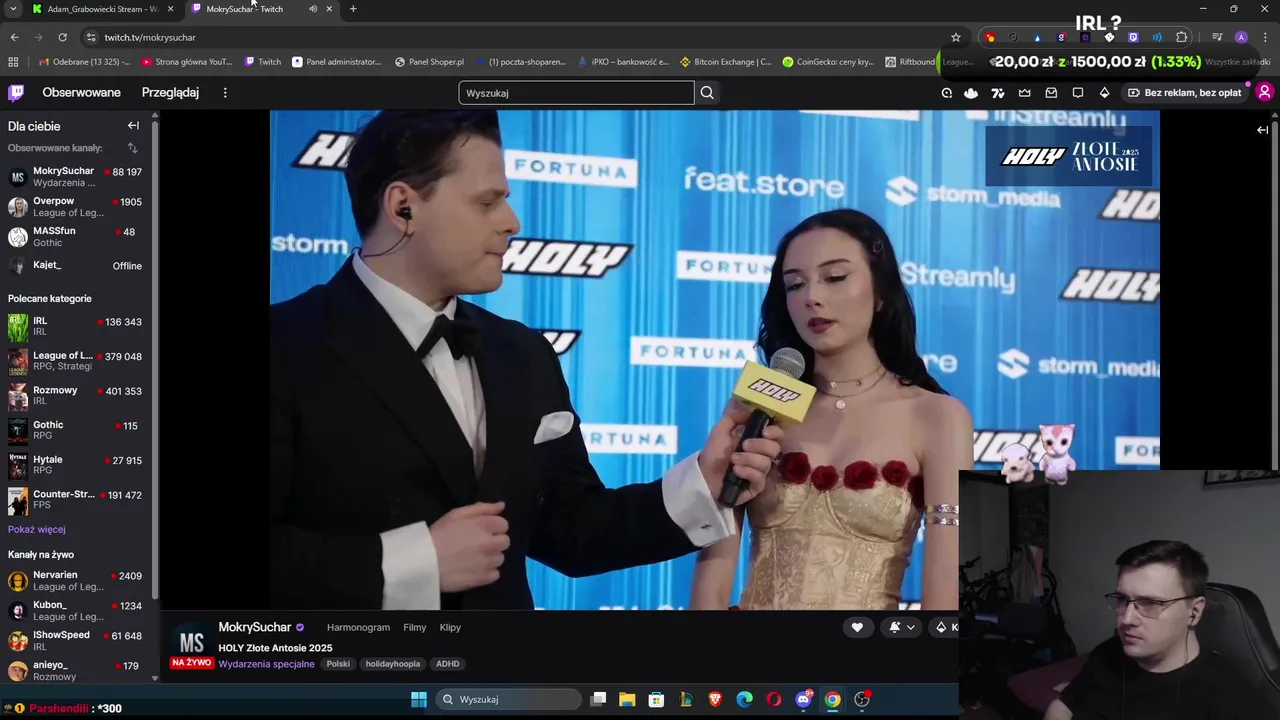The image size is (1280, 720).
Task: Open Harmonogram tab on channel
Action: coord(358,627)
